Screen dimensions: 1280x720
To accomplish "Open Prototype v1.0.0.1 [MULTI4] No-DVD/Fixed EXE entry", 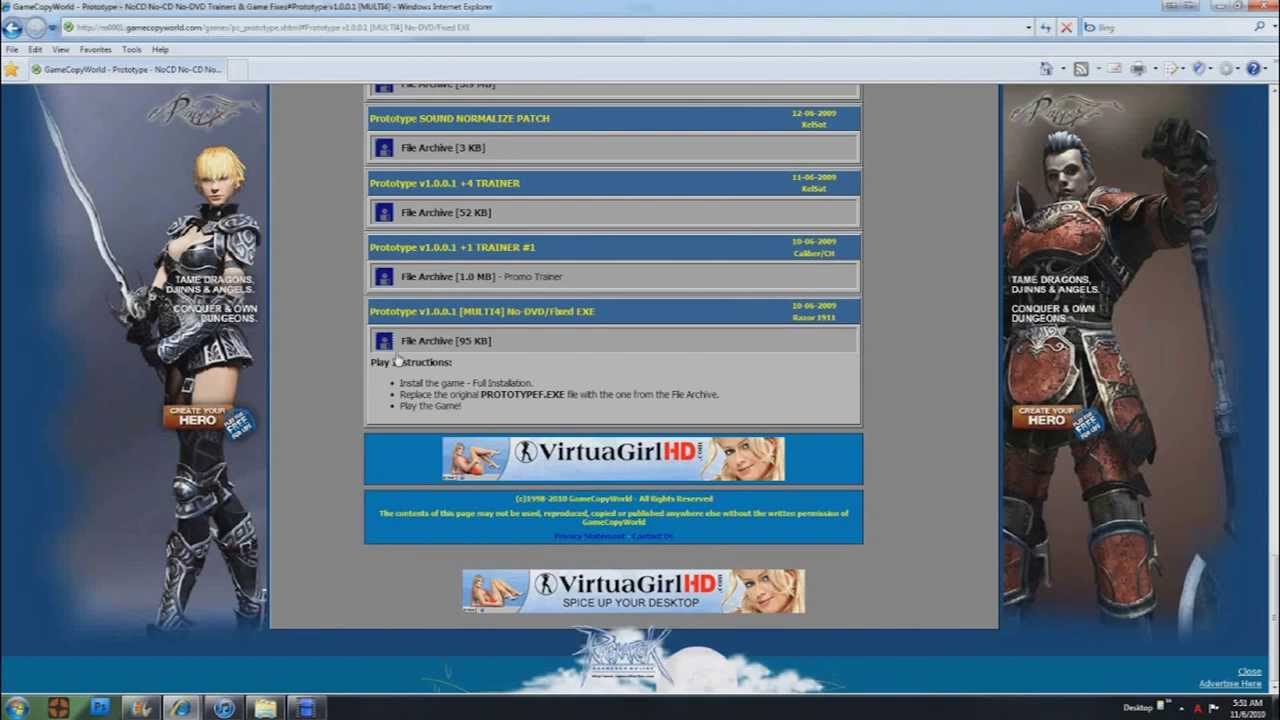I will click(x=482, y=311).
